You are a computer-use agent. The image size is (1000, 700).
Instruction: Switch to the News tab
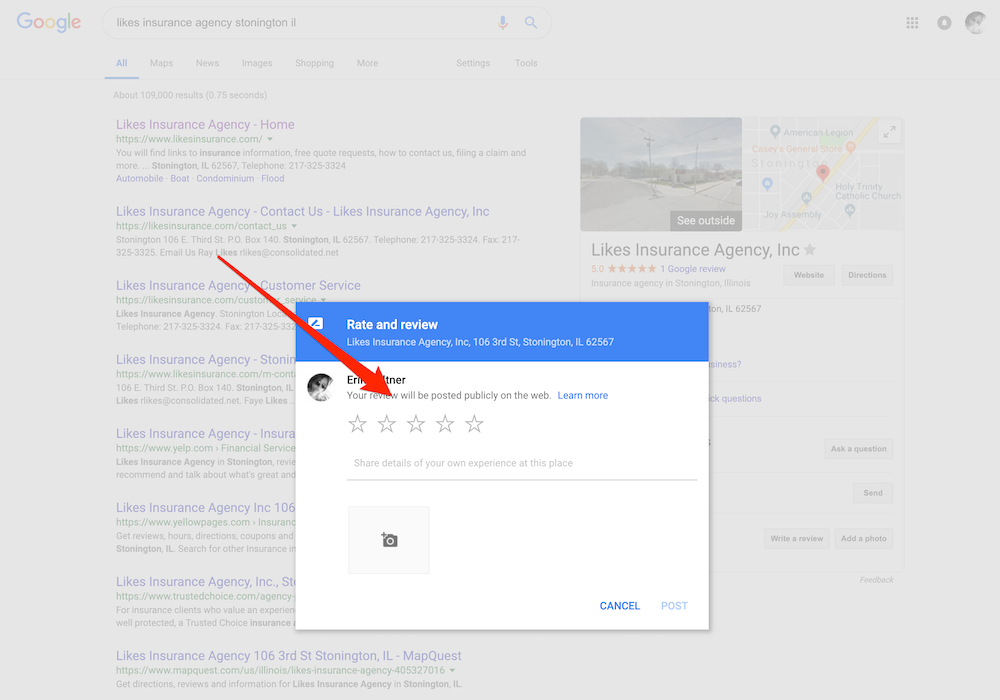tap(207, 63)
